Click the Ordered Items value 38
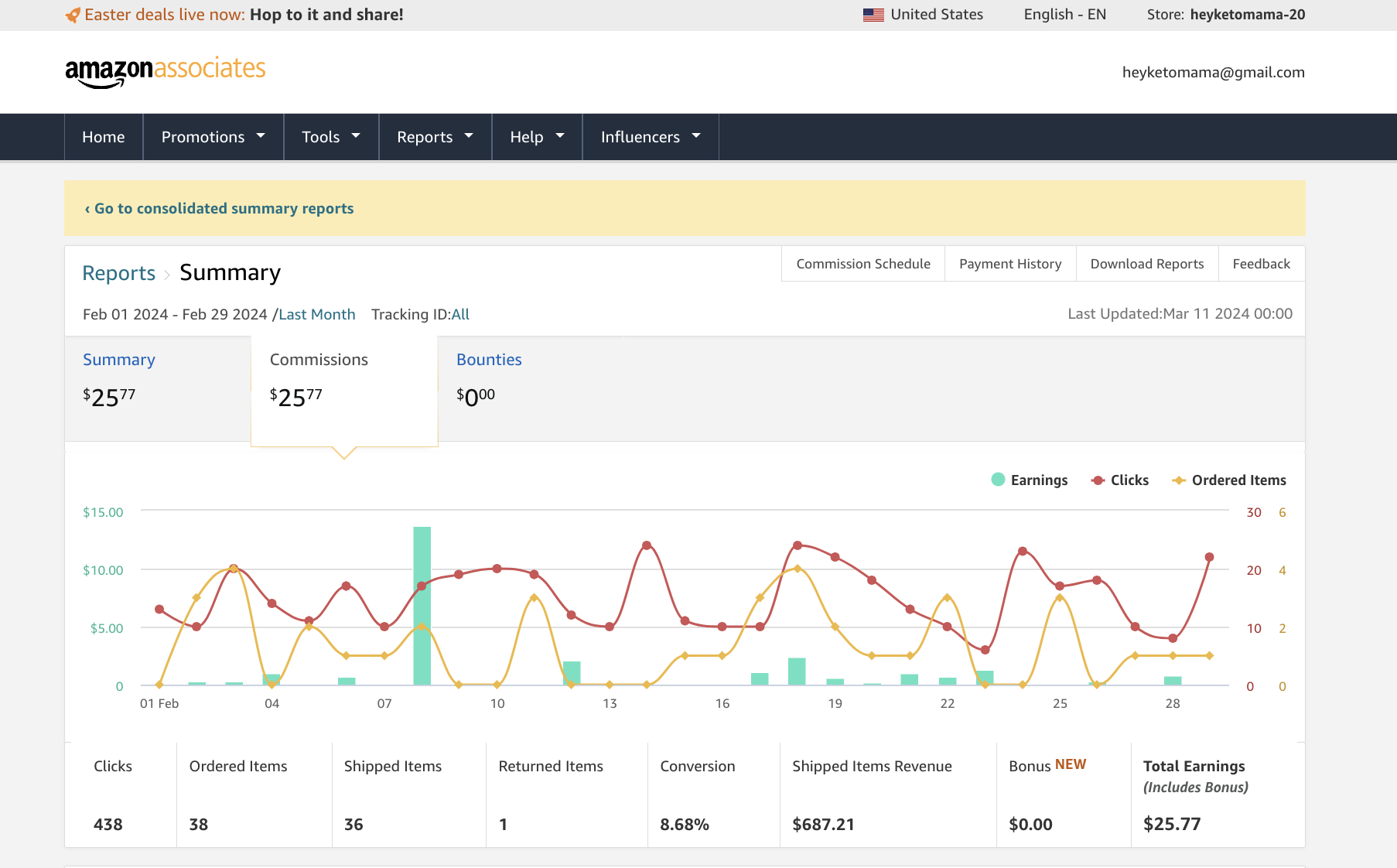The image size is (1397, 868). [199, 825]
